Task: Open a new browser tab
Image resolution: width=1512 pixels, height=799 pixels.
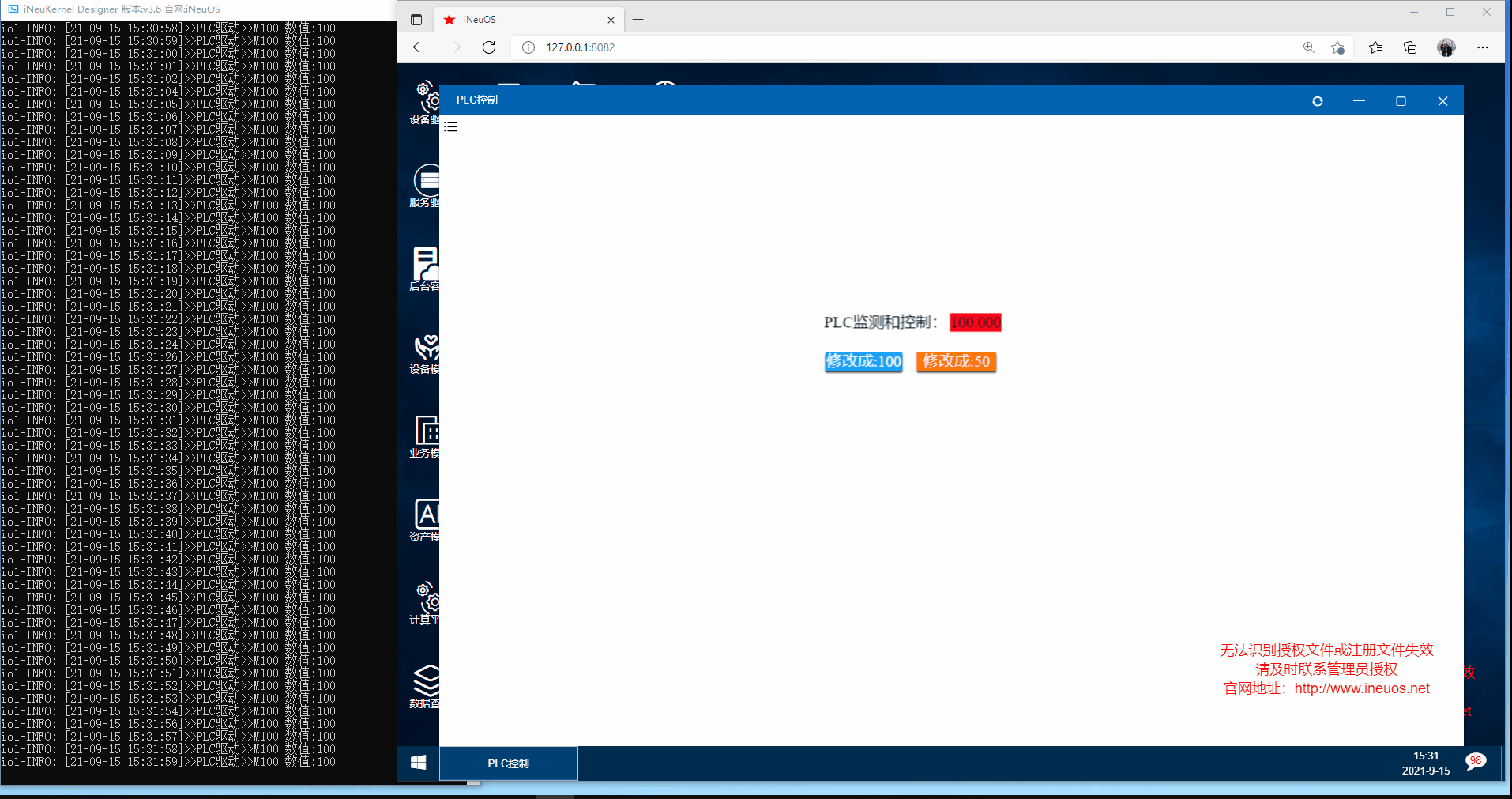Action: [638, 20]
